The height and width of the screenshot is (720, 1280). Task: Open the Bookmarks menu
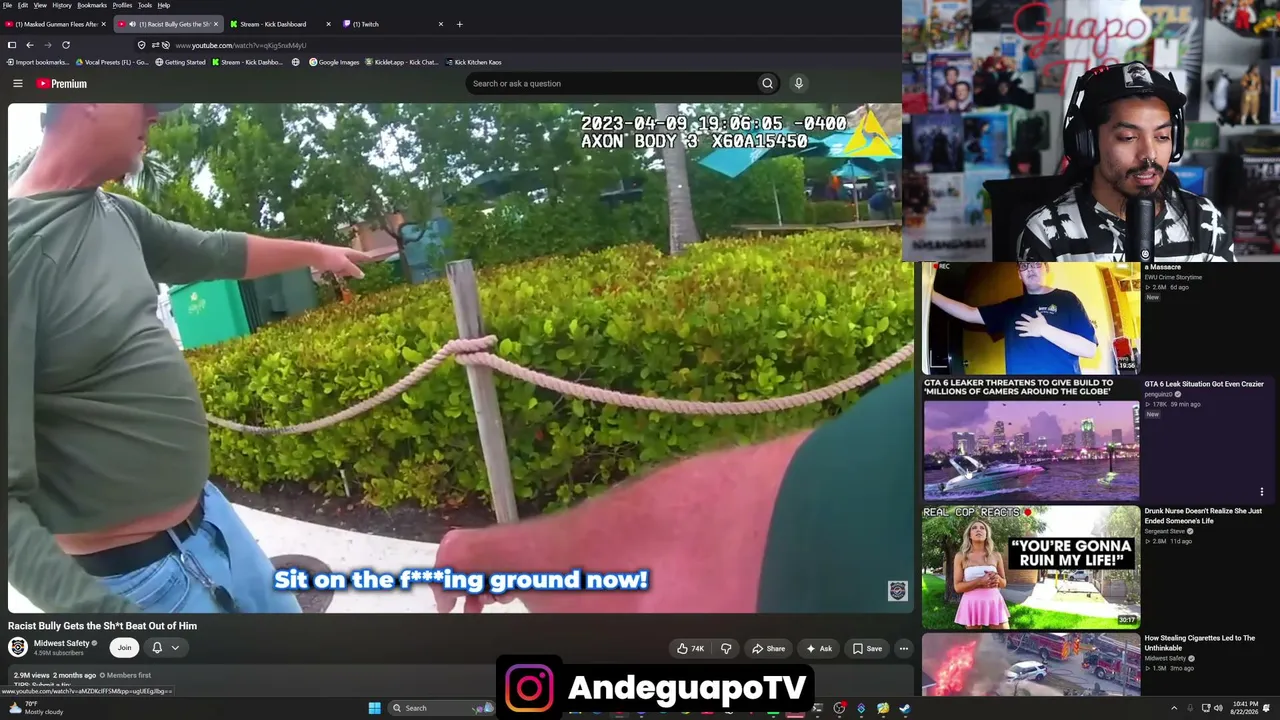(92, 5)
